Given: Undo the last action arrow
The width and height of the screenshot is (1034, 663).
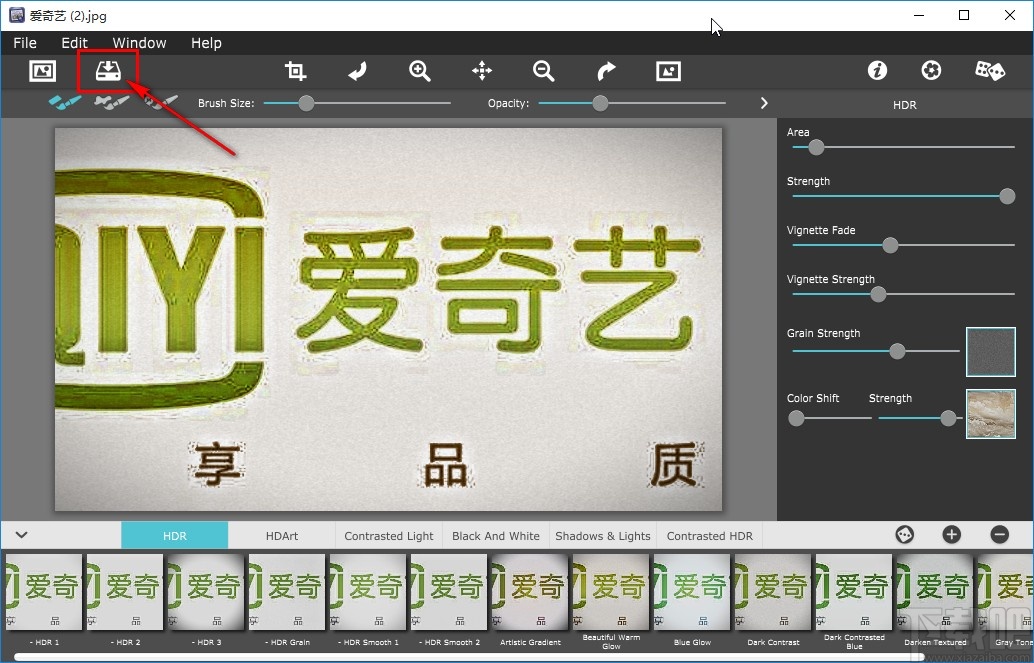Looking at the screenshot, I should [x=357, y=71].
